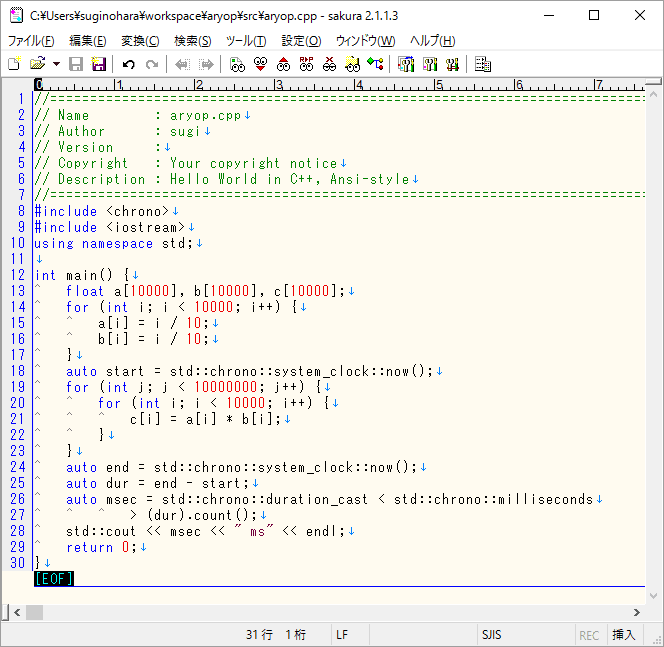Click the split box above vertical scrollbar

(x=653, y=82)
